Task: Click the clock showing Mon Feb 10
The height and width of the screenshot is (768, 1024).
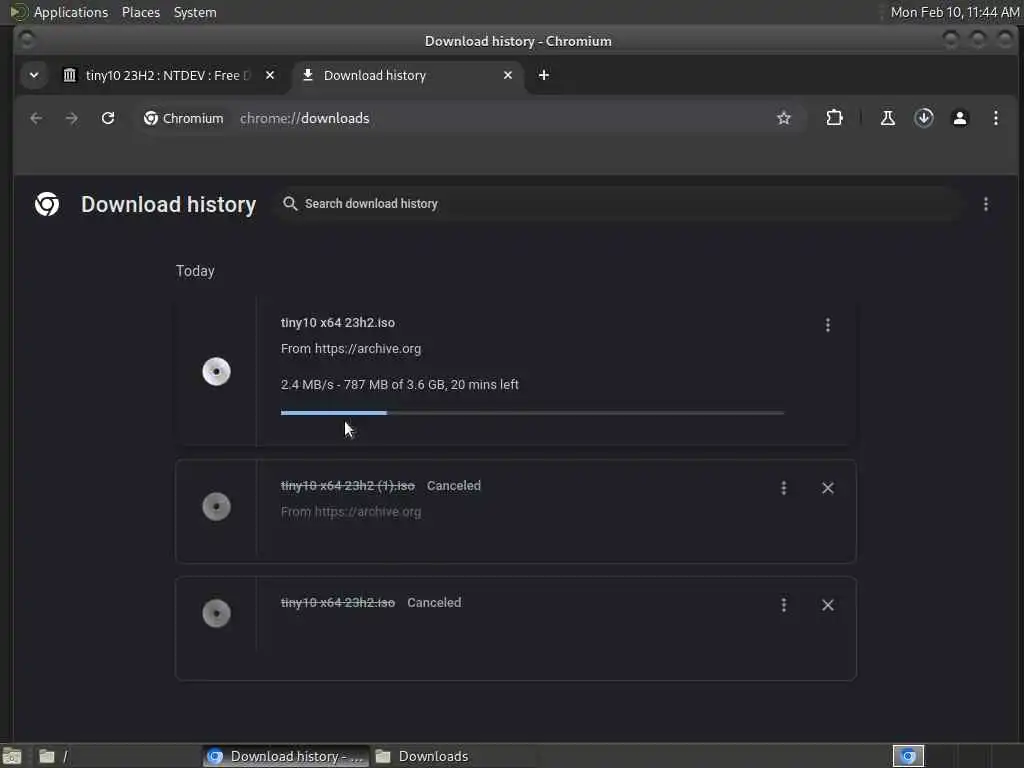Action: coord(955,12)
